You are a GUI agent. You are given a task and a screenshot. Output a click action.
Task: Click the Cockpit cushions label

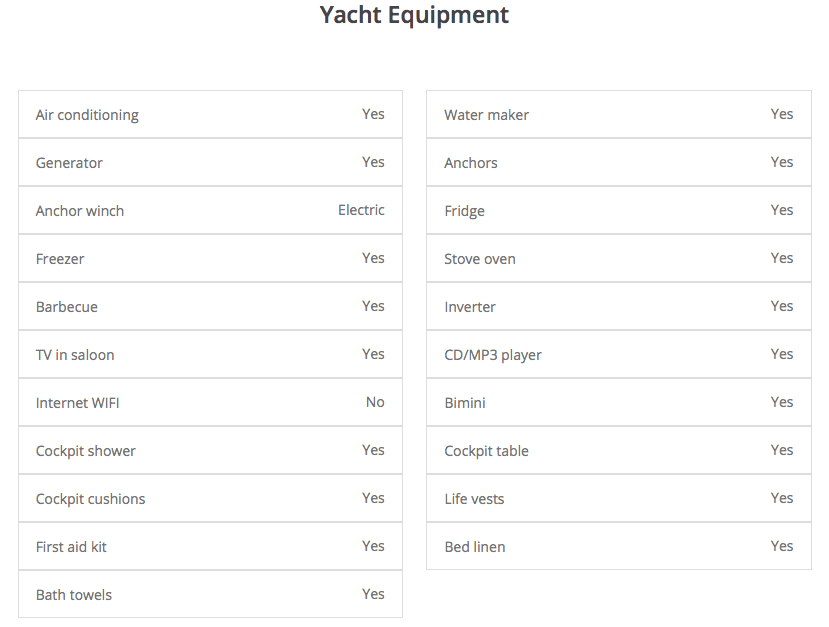pos(90,499)
